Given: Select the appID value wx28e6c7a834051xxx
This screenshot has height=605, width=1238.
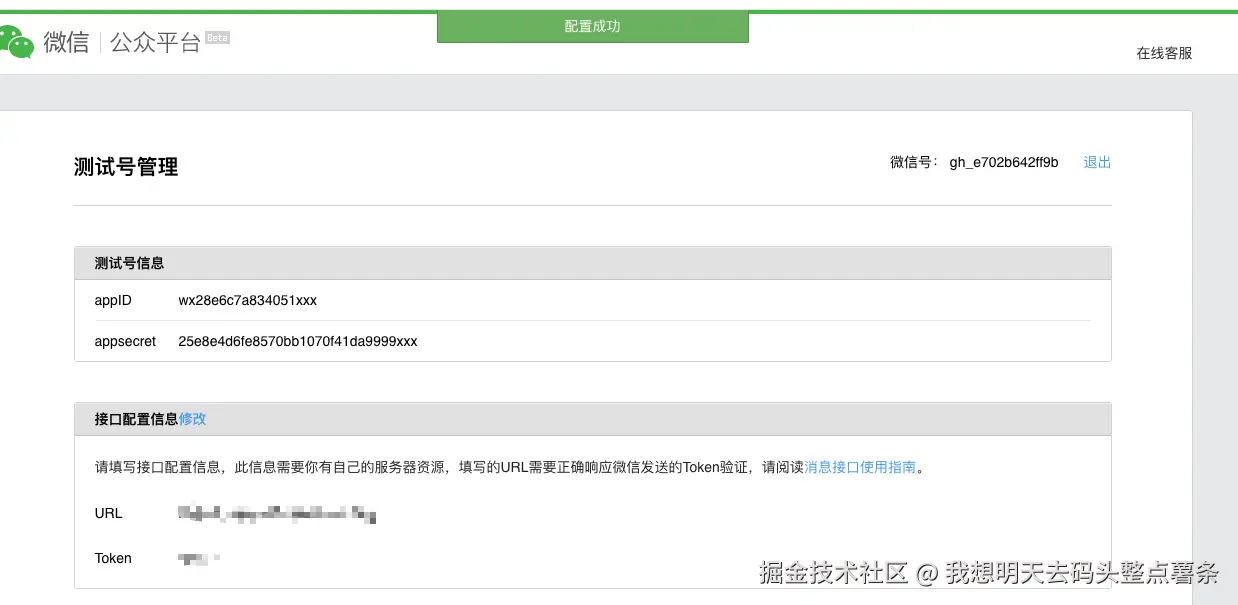Looking at the screenshot, I should 248,300.
